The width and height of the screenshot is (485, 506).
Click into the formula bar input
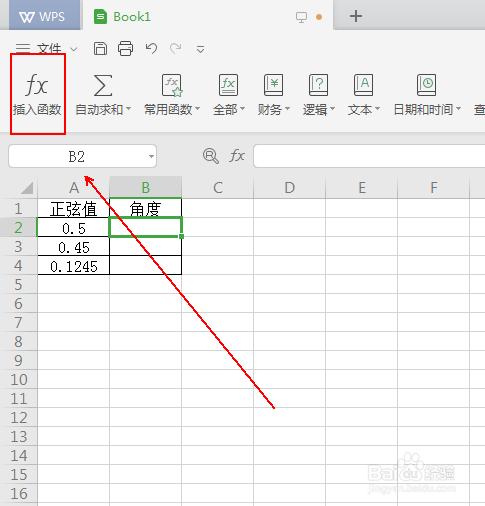click(369, 156)
